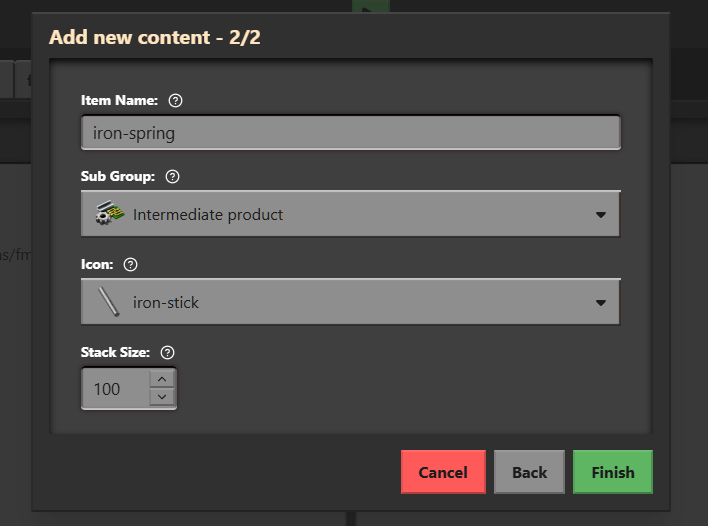This screenshot has height=526, width=708.
Task: Click the 'Add new content - 2/2' title
Action: point(155,38)
